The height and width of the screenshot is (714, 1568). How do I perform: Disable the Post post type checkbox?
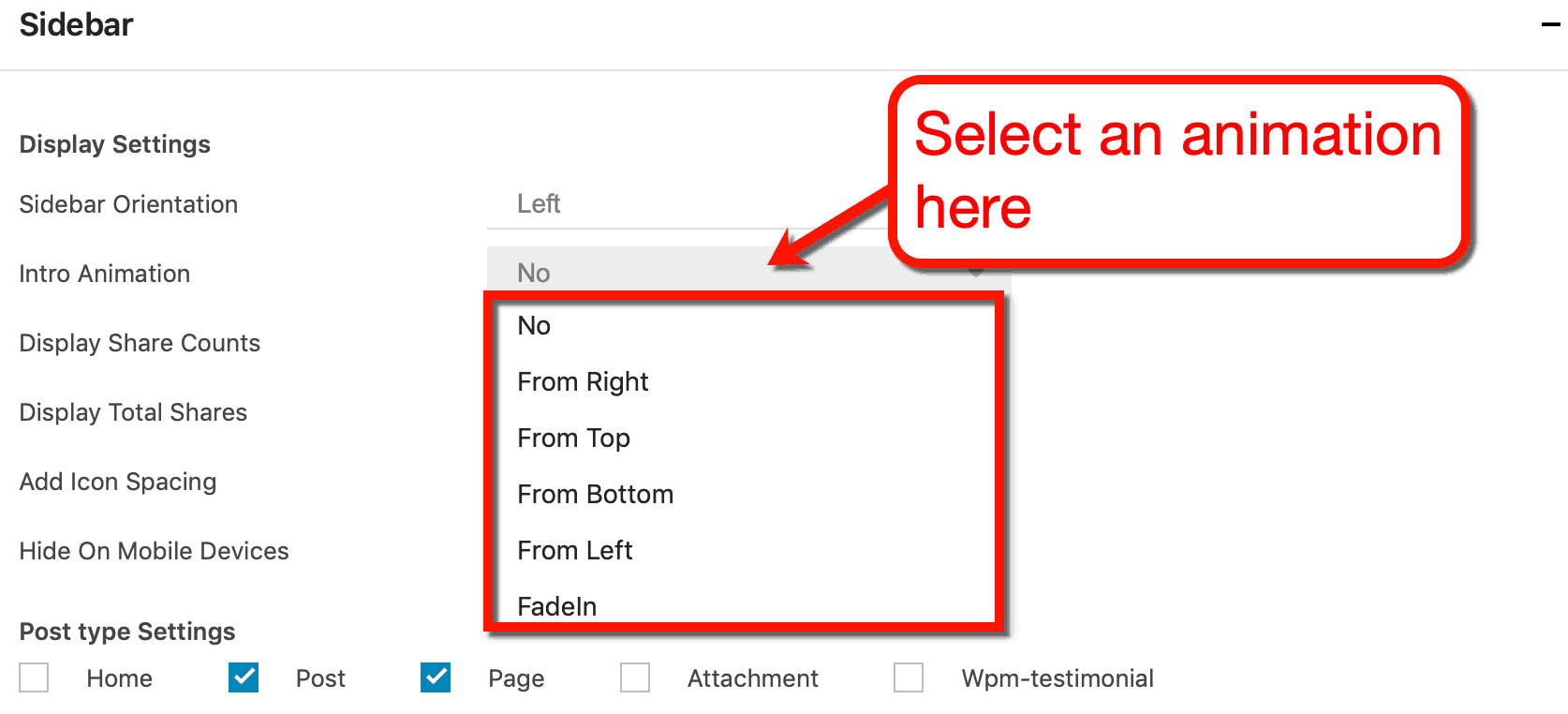click(243, 677)
